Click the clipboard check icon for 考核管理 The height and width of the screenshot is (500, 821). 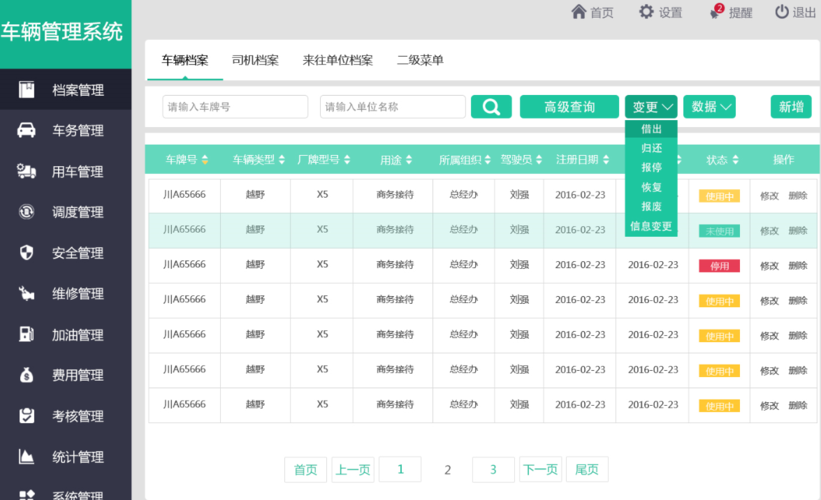[26, 416]
